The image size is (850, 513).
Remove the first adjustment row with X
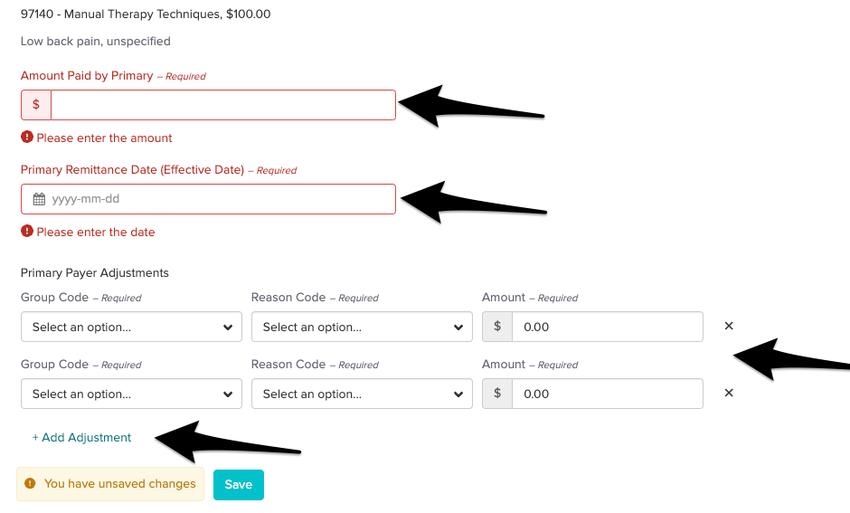(729, 325)
